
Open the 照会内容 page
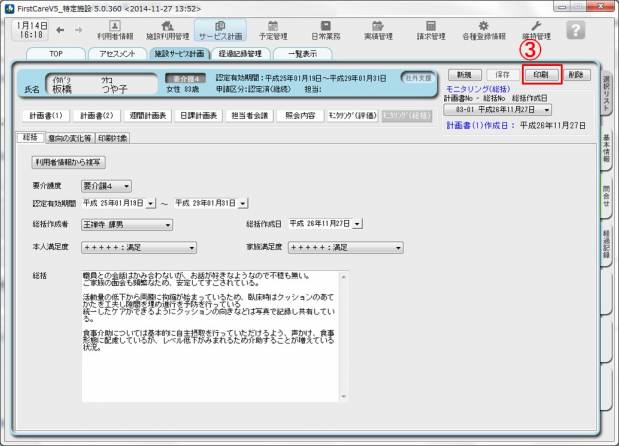click(300, 116)
